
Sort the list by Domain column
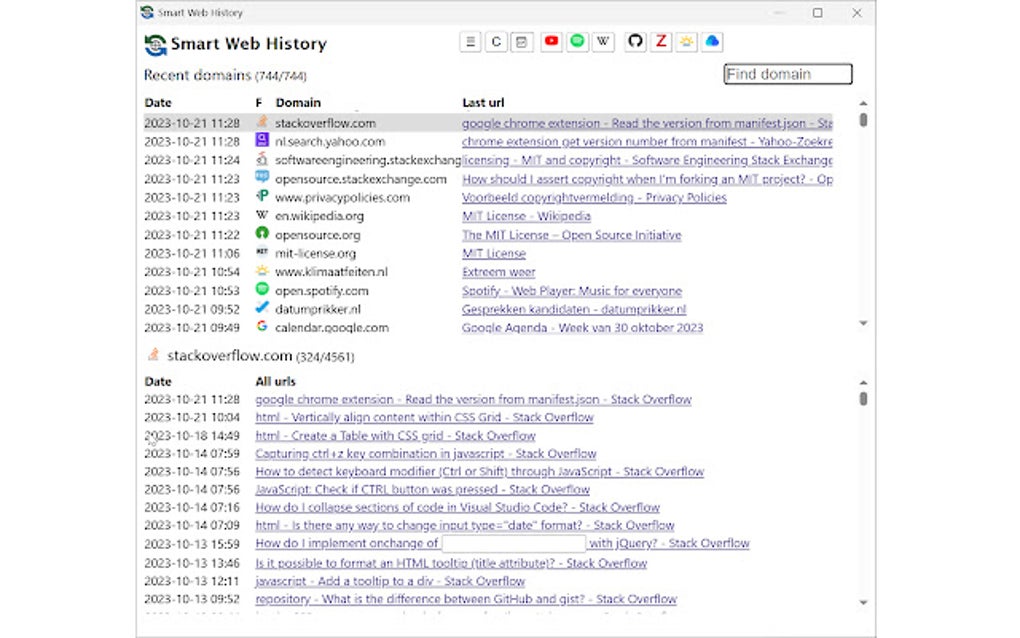point(298,102)
